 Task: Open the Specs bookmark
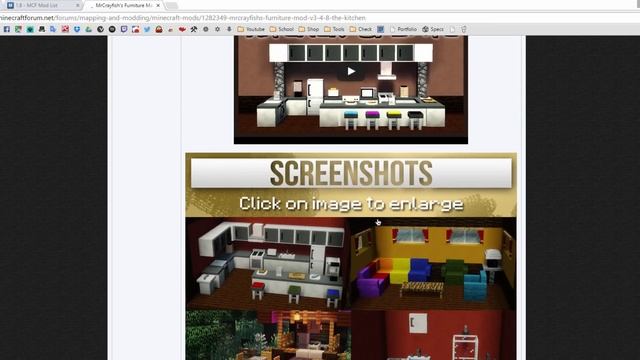[x=433, y=29]
